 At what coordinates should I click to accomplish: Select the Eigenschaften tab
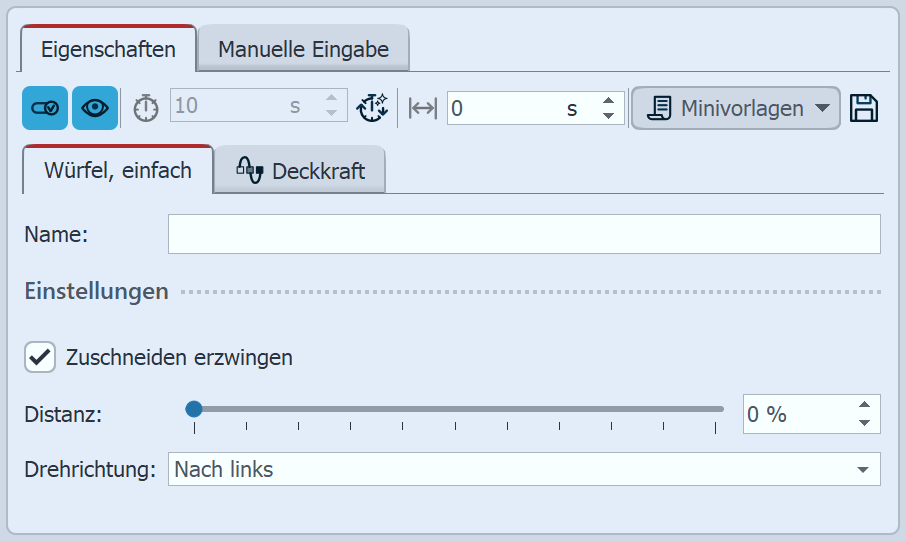[x=109, y=49]
